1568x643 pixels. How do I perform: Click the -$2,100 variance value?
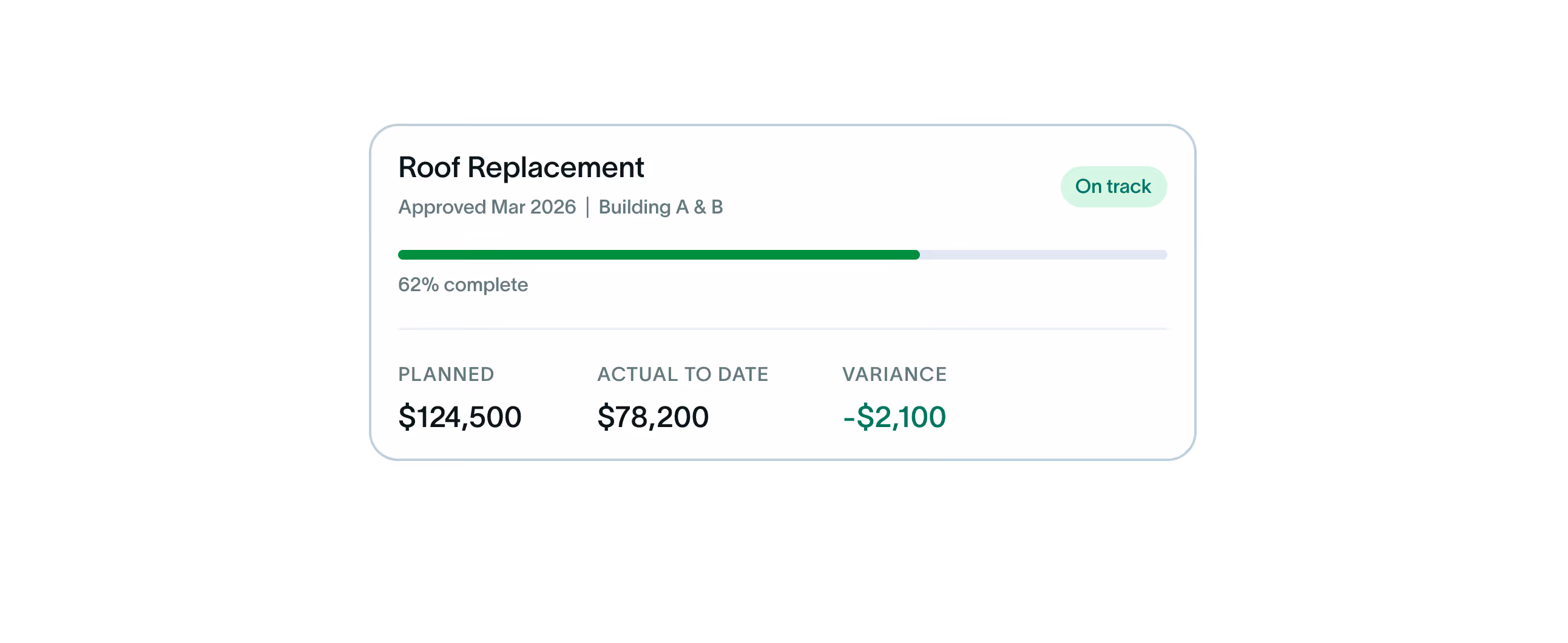coord(894,417)
